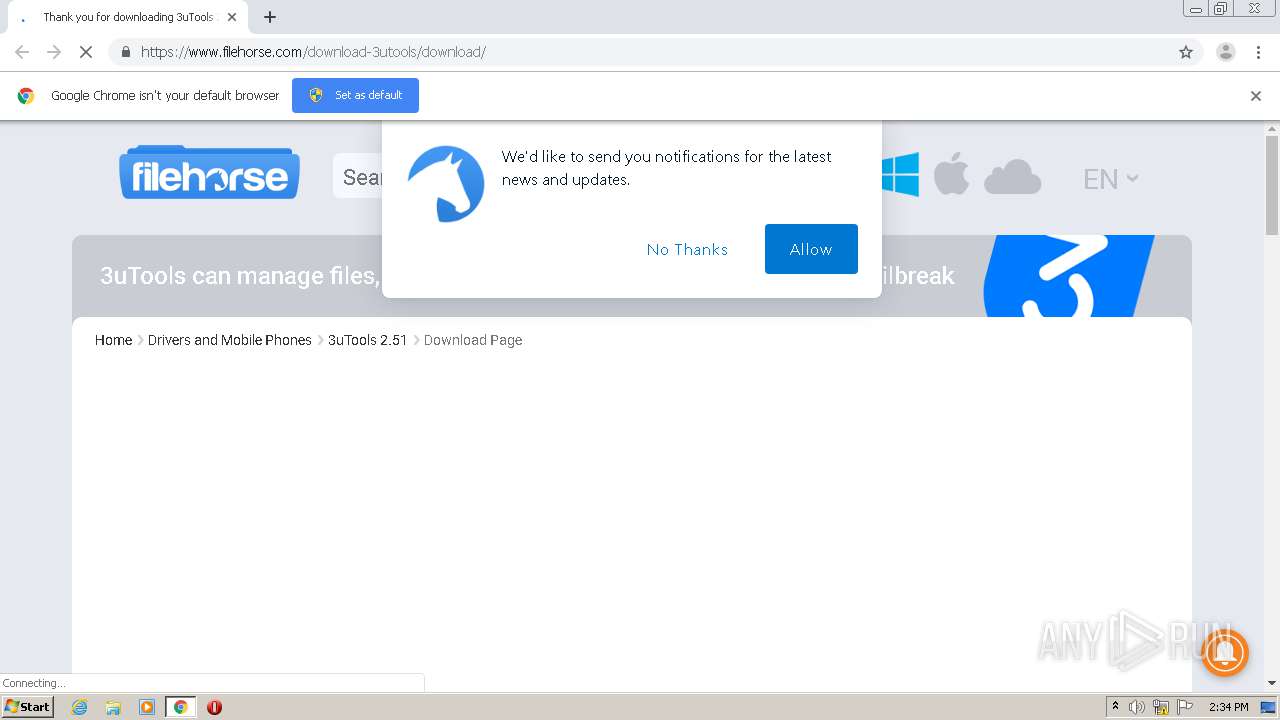Viewport: 1280px width, 720px height.
Task: Close the 3uTools download tab
Action: (232, 17)
